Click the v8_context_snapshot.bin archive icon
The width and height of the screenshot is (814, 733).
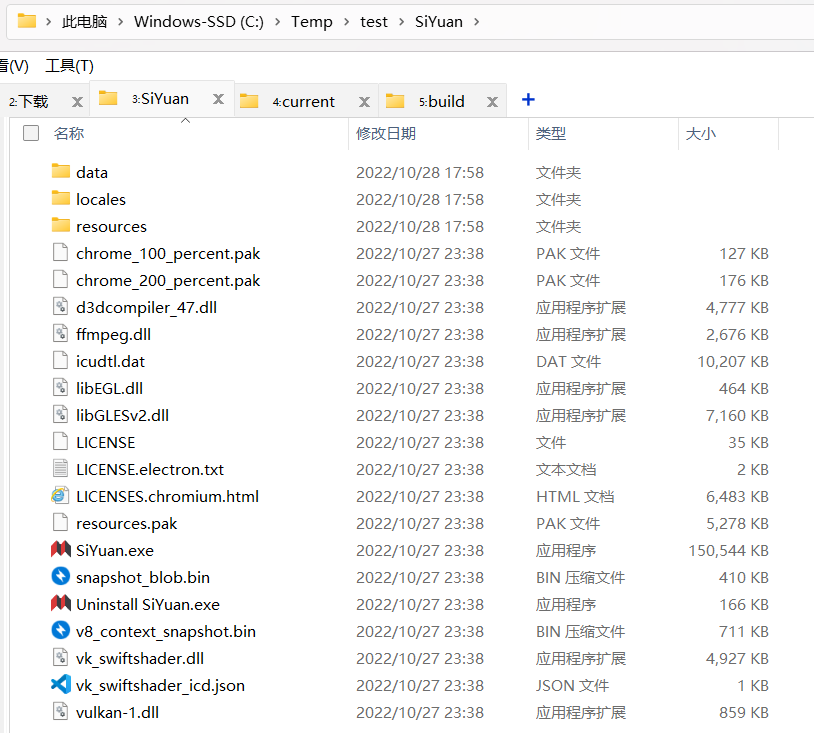61,630
